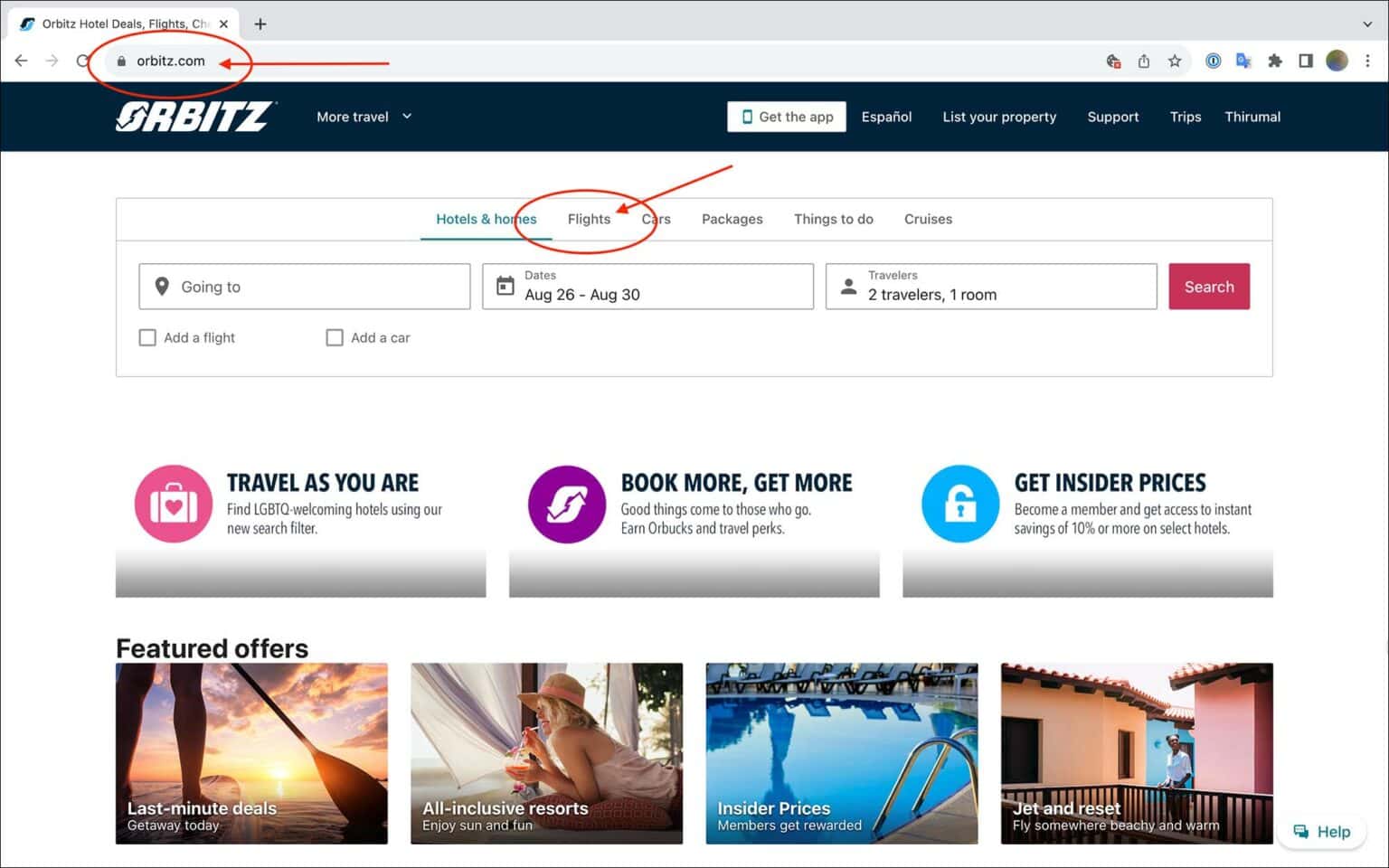This screenshot has height=868, width=1389.
Task: Click the Get the app button
Action: point(787,117)
